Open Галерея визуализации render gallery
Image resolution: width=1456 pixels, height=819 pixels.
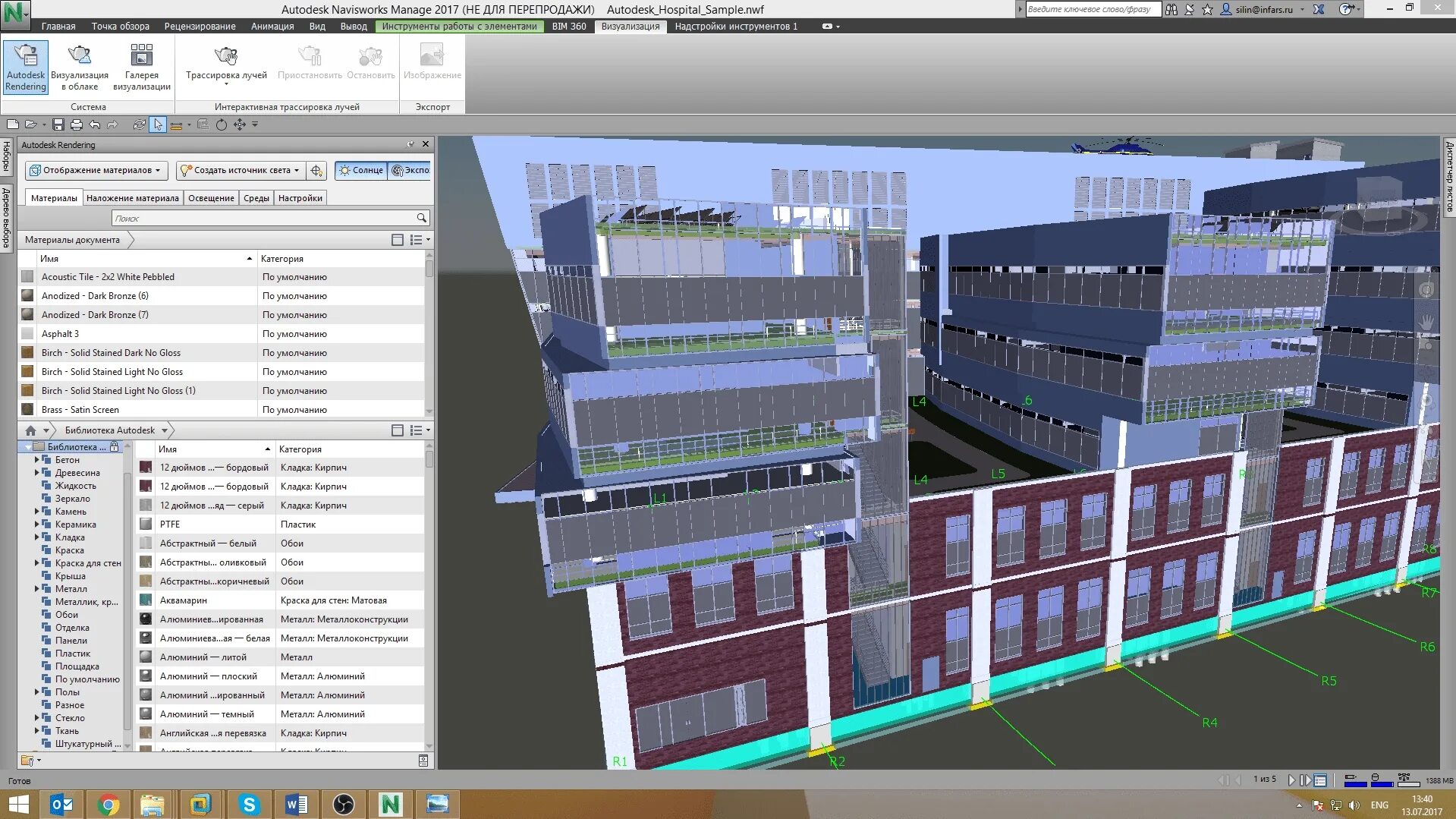coord(142,68)
